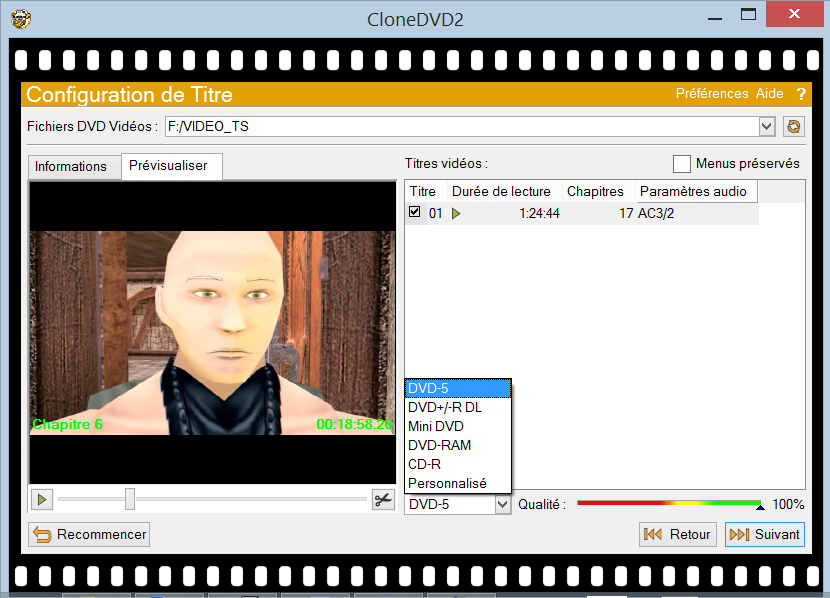Screen dimensions: 830x598
Task: Click the preview seek slider handle
Action: click(130, 499)
